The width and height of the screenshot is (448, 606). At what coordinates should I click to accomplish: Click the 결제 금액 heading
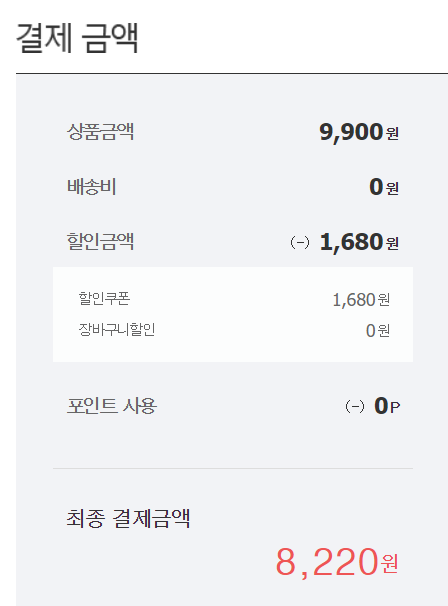[x=77, y=38]
